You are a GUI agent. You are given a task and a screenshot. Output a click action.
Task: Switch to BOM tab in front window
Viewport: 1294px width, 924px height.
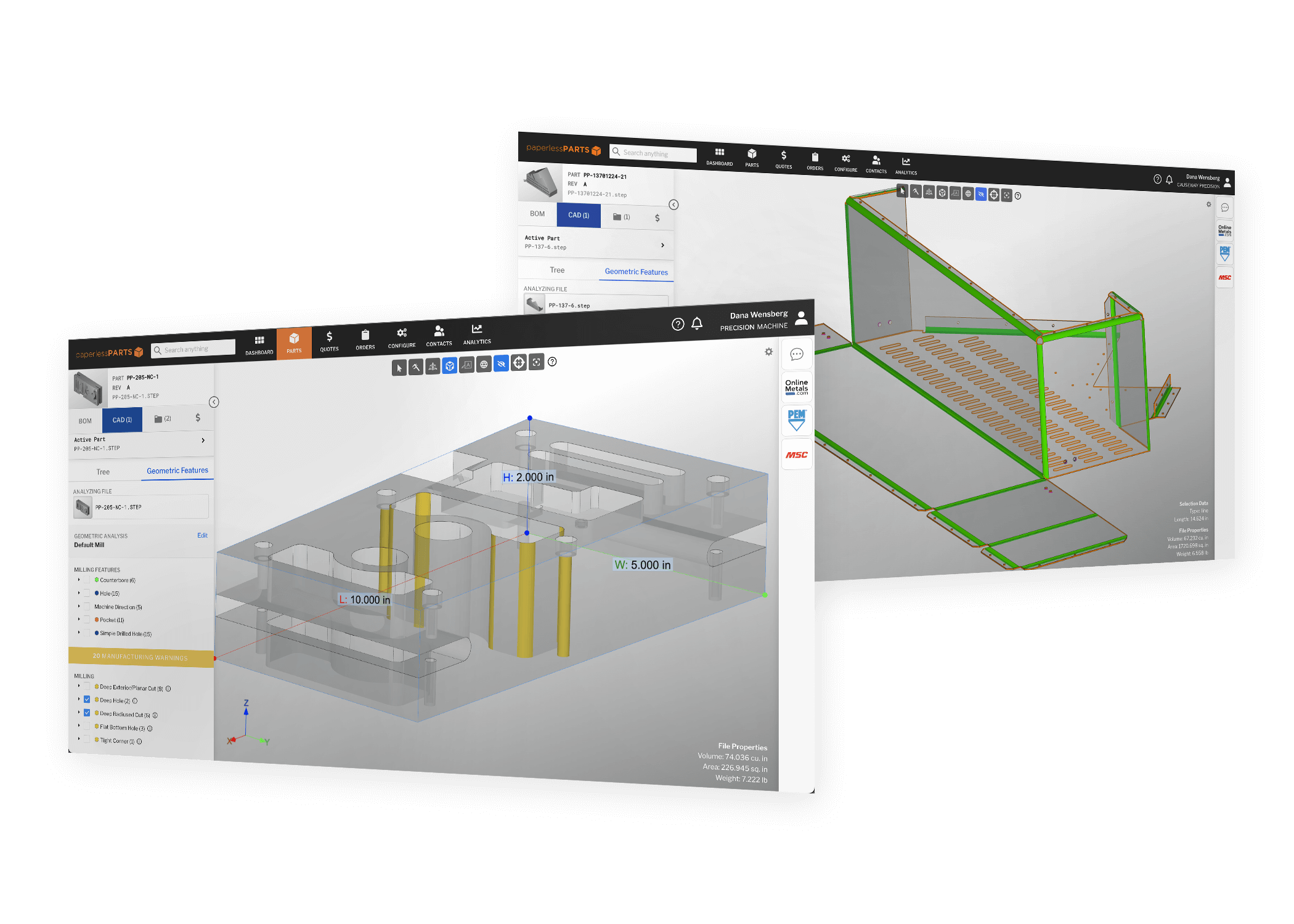click(85, 421)
